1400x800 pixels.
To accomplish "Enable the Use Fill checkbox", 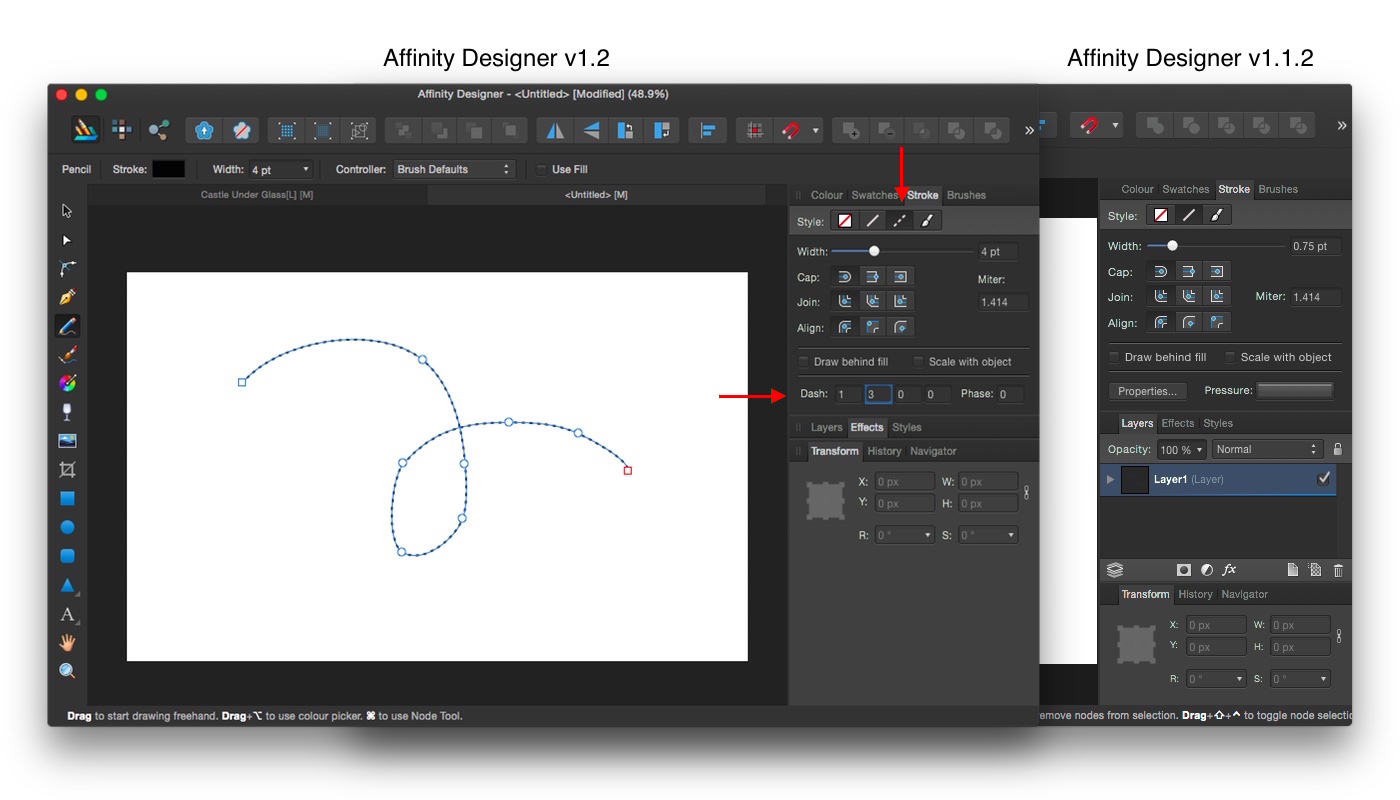I will 542,170.
